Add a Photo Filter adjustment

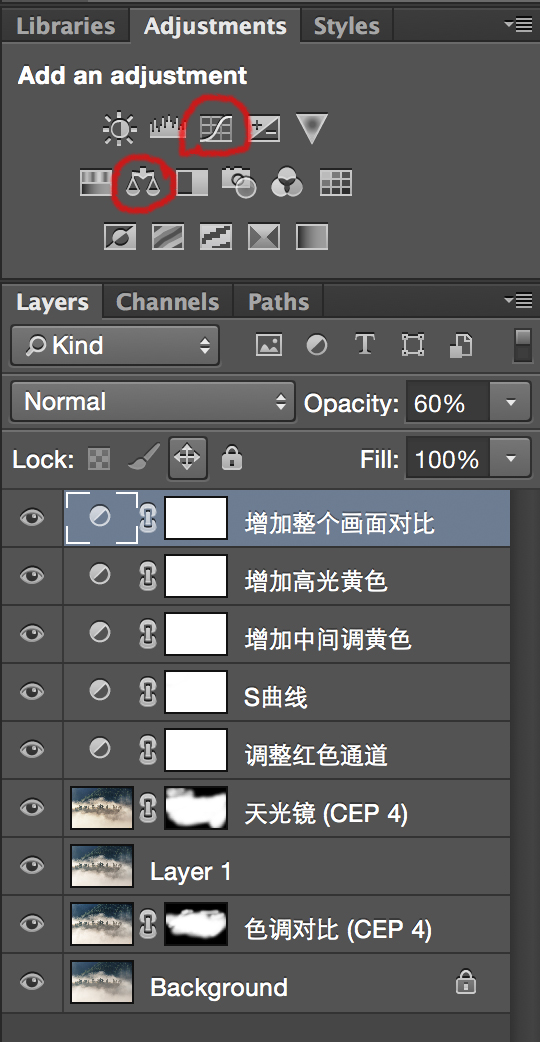[239, 182]
